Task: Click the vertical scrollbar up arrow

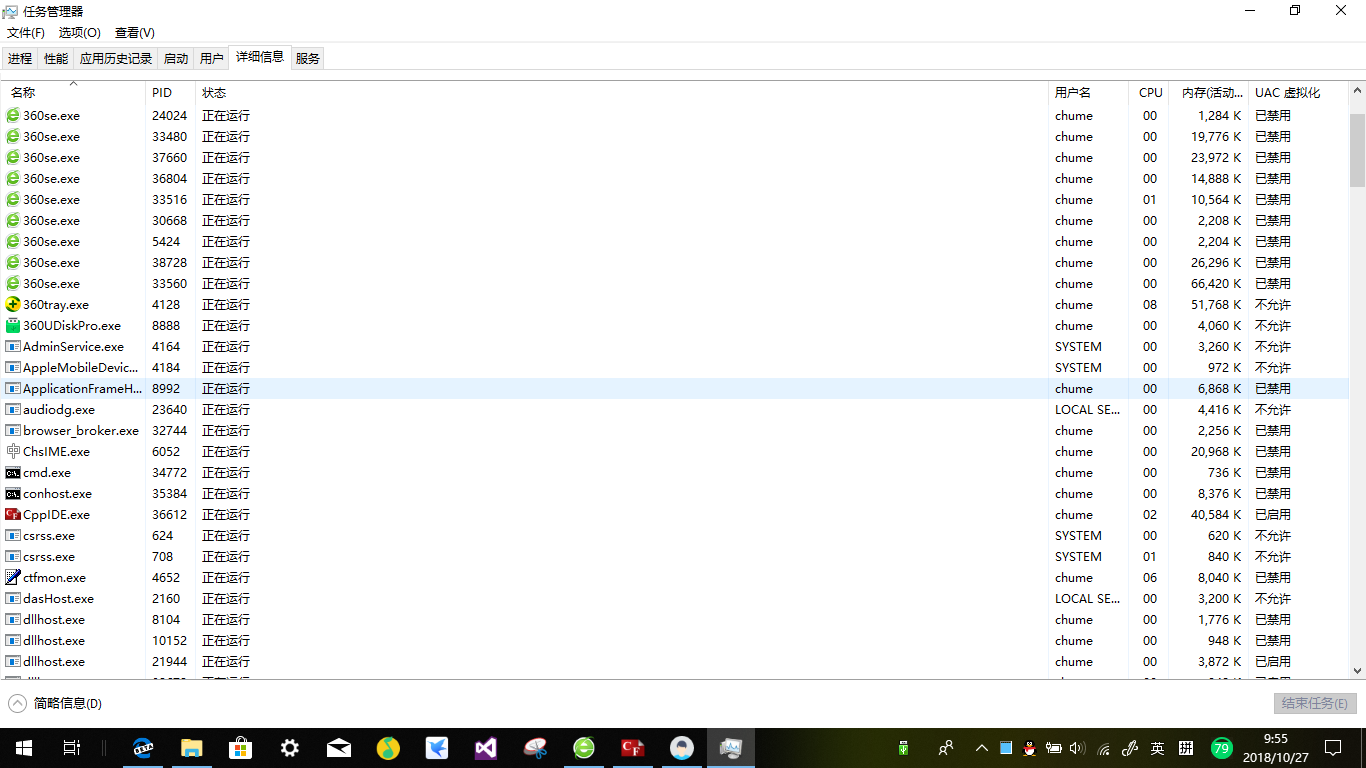Action: click(1357, 91)
